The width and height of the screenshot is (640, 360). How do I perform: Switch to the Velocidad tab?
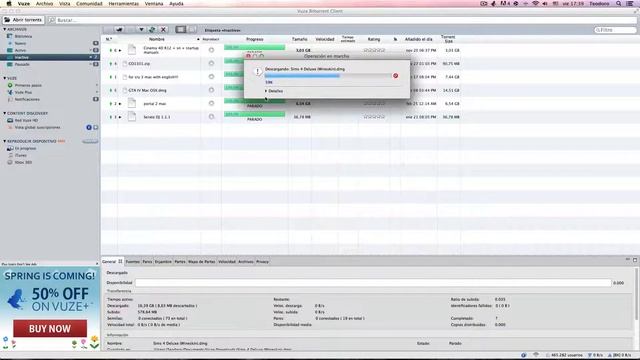click(x=227, y=262)
